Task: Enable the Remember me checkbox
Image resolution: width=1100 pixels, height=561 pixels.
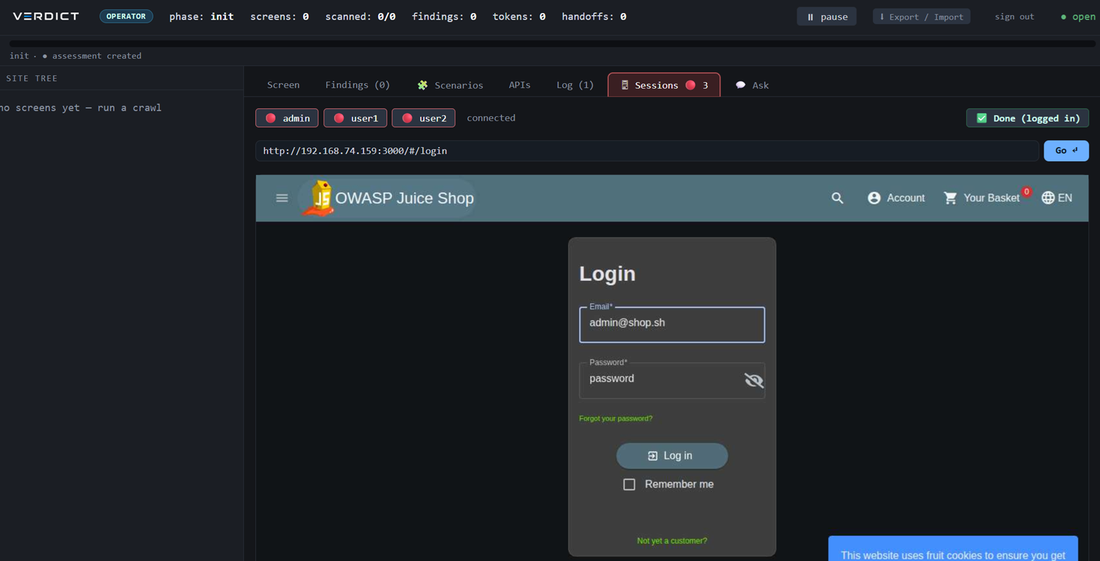Action: [629, 485]
